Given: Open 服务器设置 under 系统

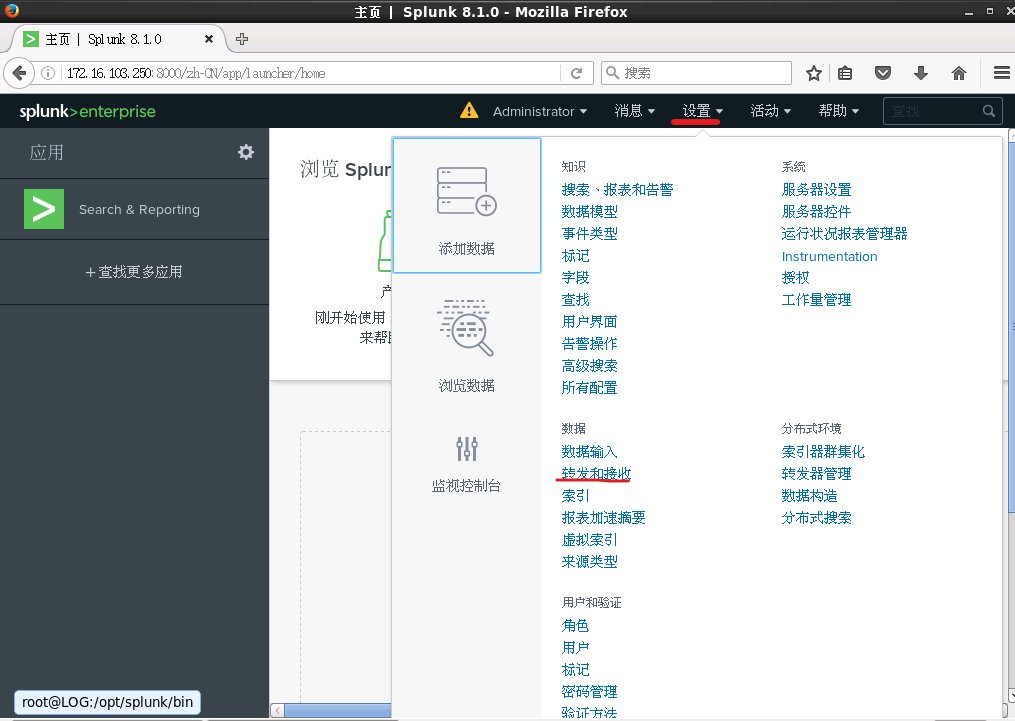Looking at the screenshot, I should click(816, 190).
